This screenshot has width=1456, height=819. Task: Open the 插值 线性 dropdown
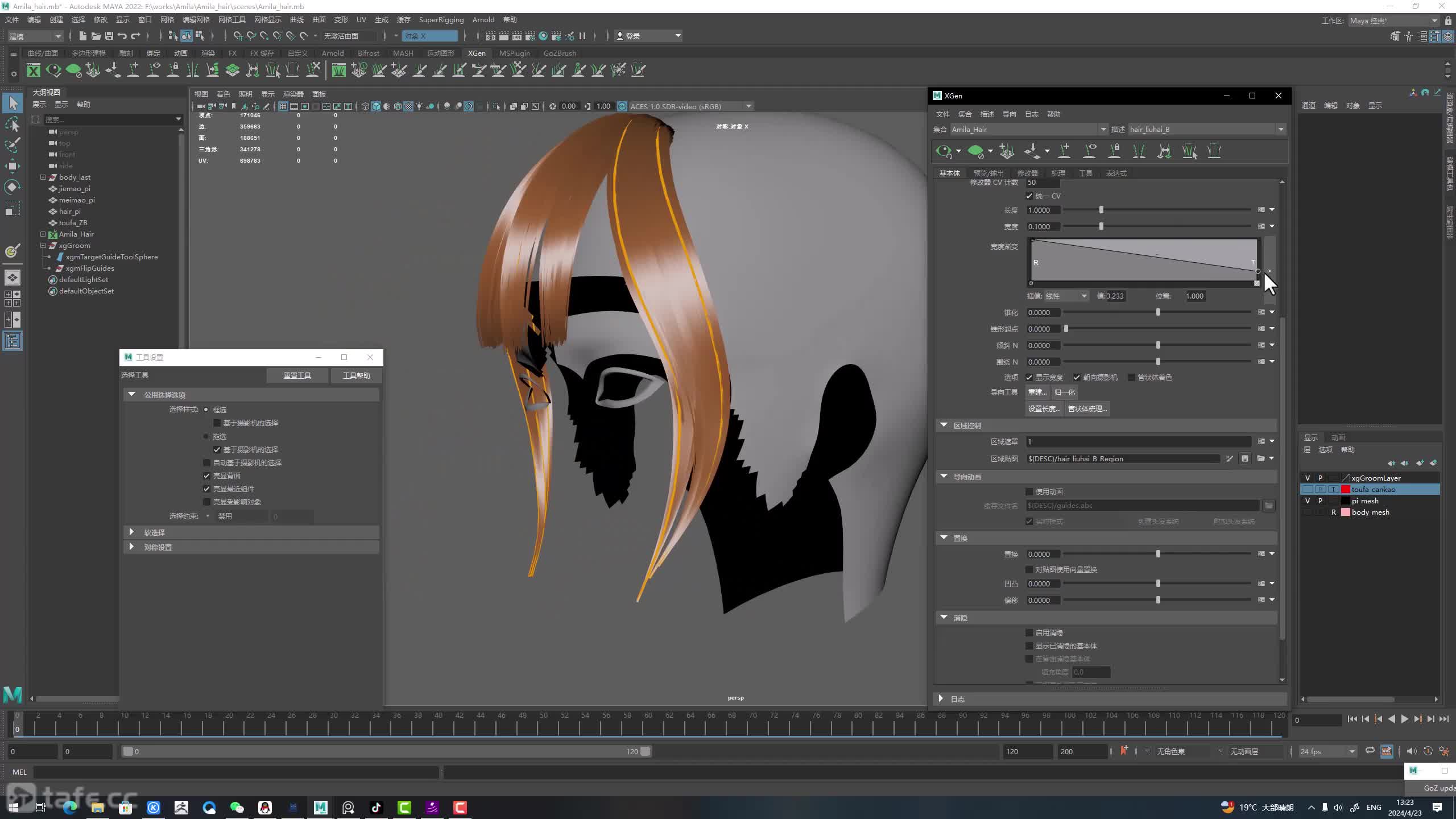pyautogui.click(x=1066, y=296)
